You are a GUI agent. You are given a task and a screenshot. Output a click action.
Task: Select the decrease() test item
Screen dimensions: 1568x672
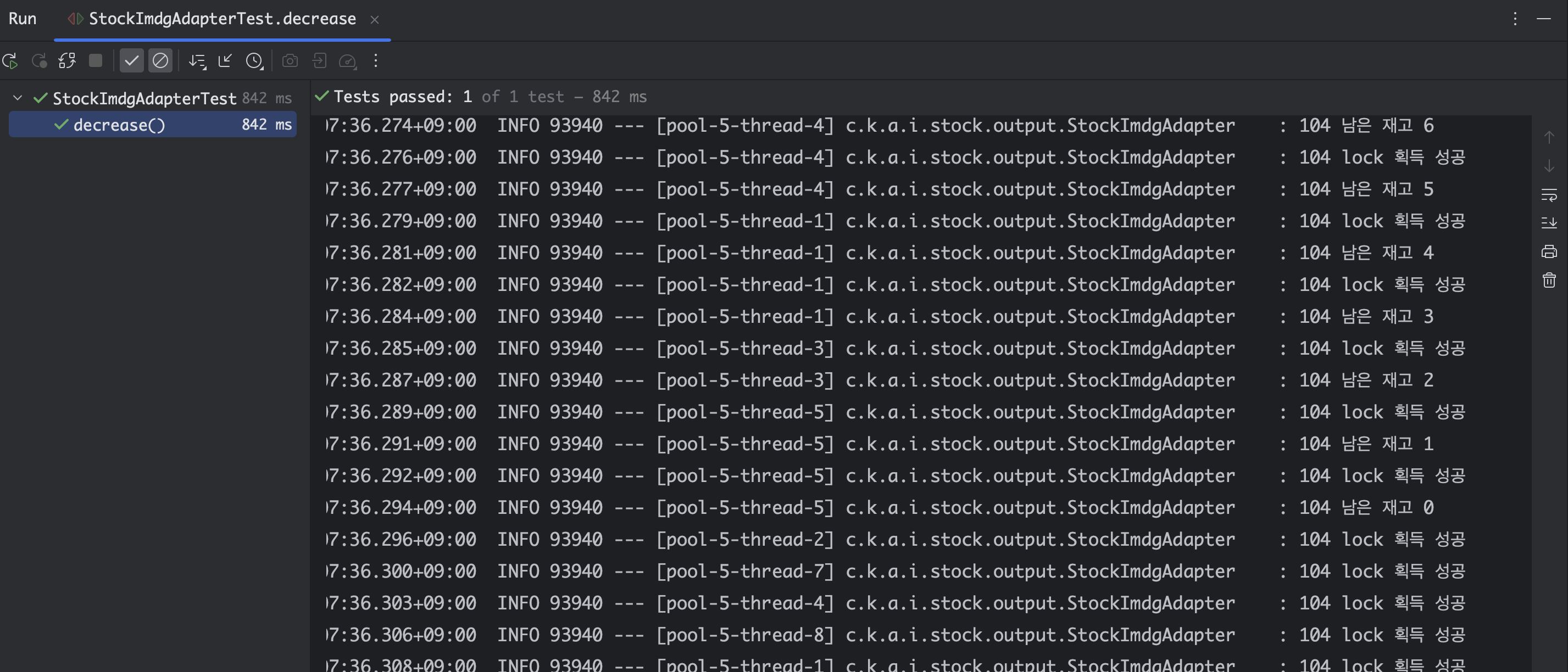pos(119,125)
